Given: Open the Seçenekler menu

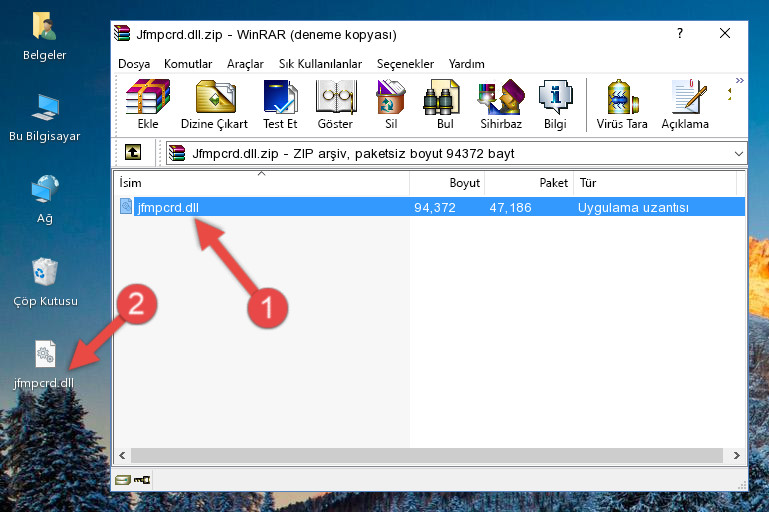Looking at the screenshot, I should (x=405, y=64).
